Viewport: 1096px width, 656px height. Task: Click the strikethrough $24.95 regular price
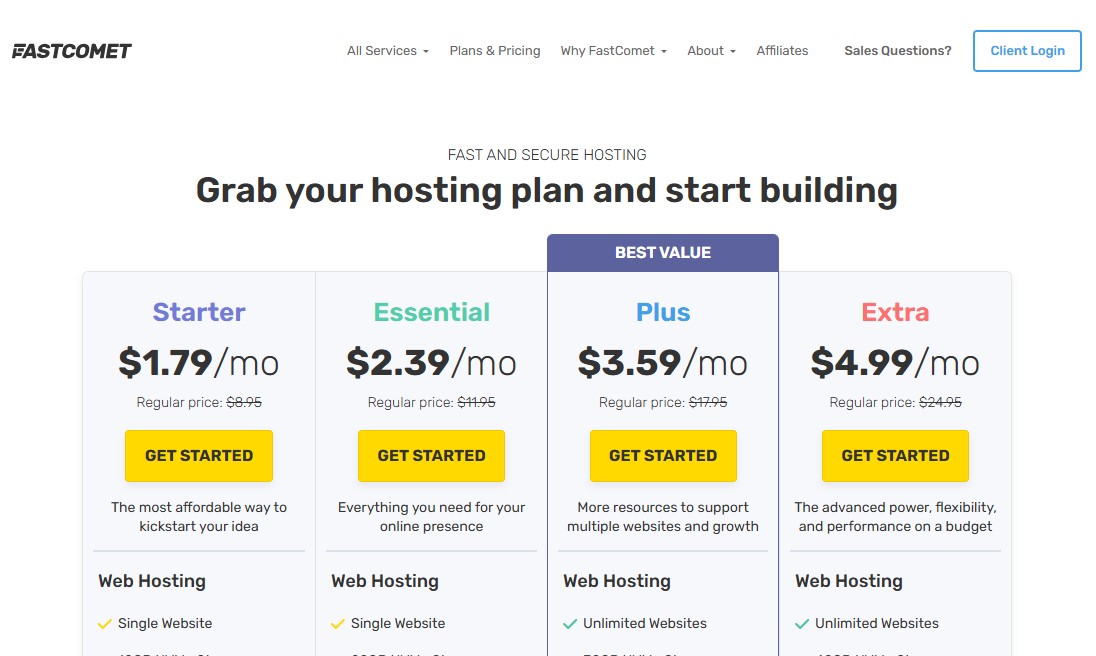click(x=939, y=401)
